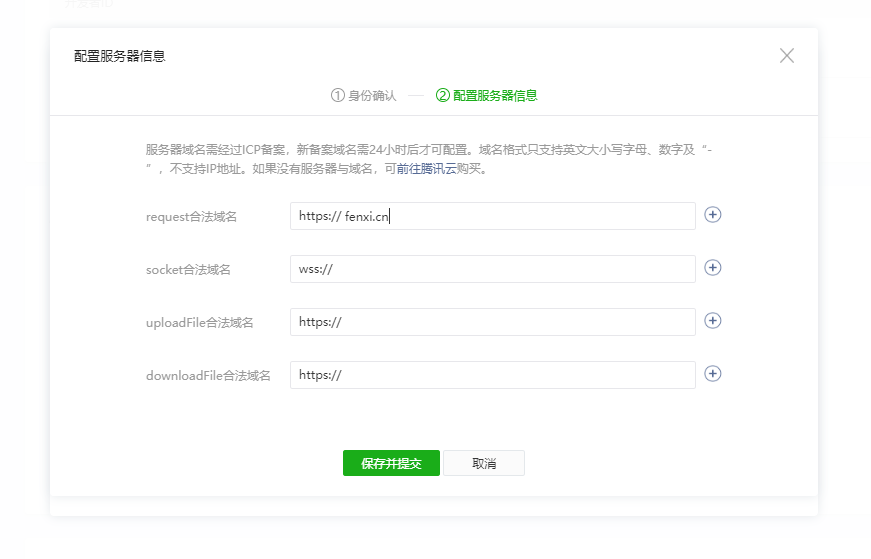Screen dimensions: 871x559
Task: Click the socket合法域名 wss:// input field
Action: (x=492, y=269)
